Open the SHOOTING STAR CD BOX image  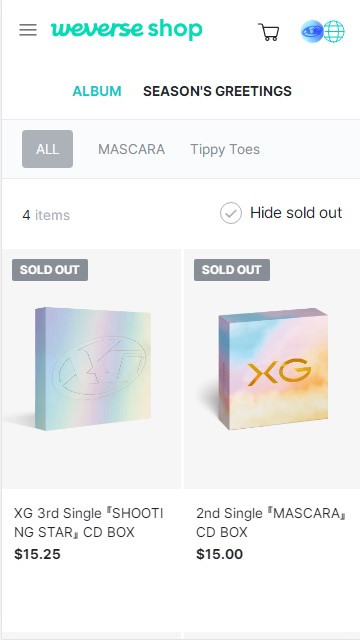[x=91, y=369]
